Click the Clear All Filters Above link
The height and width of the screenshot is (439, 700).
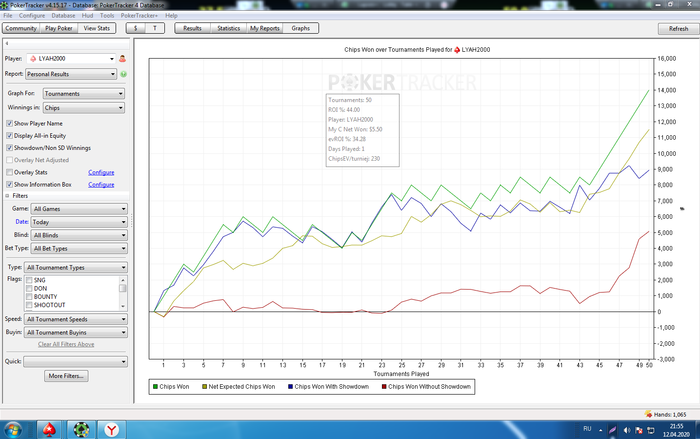66,344
